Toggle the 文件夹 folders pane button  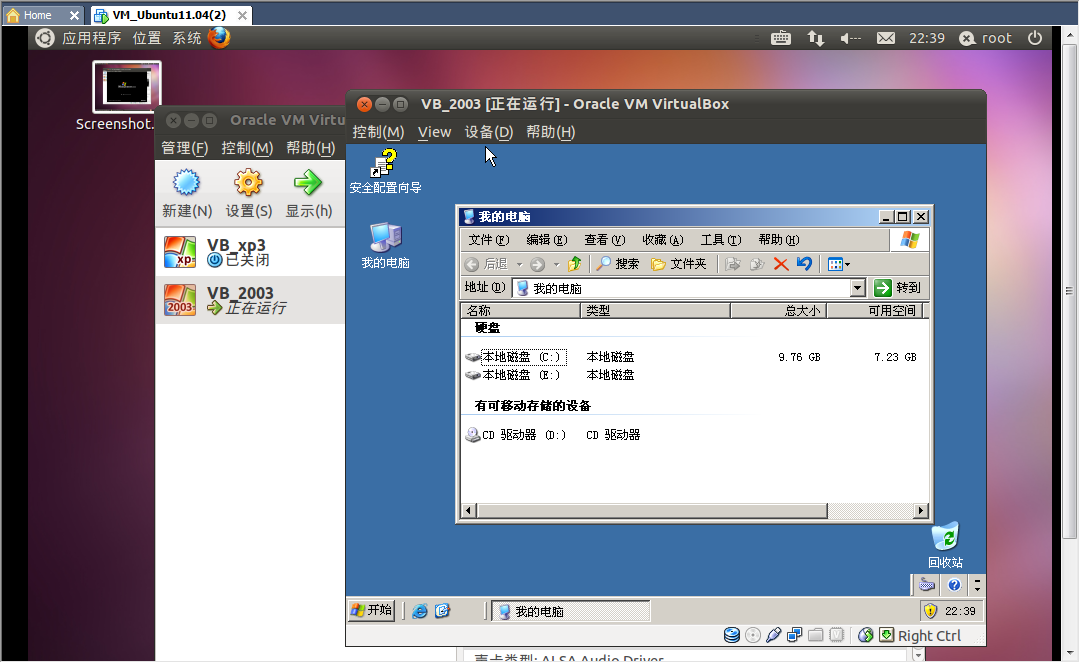tap(679, 264)
